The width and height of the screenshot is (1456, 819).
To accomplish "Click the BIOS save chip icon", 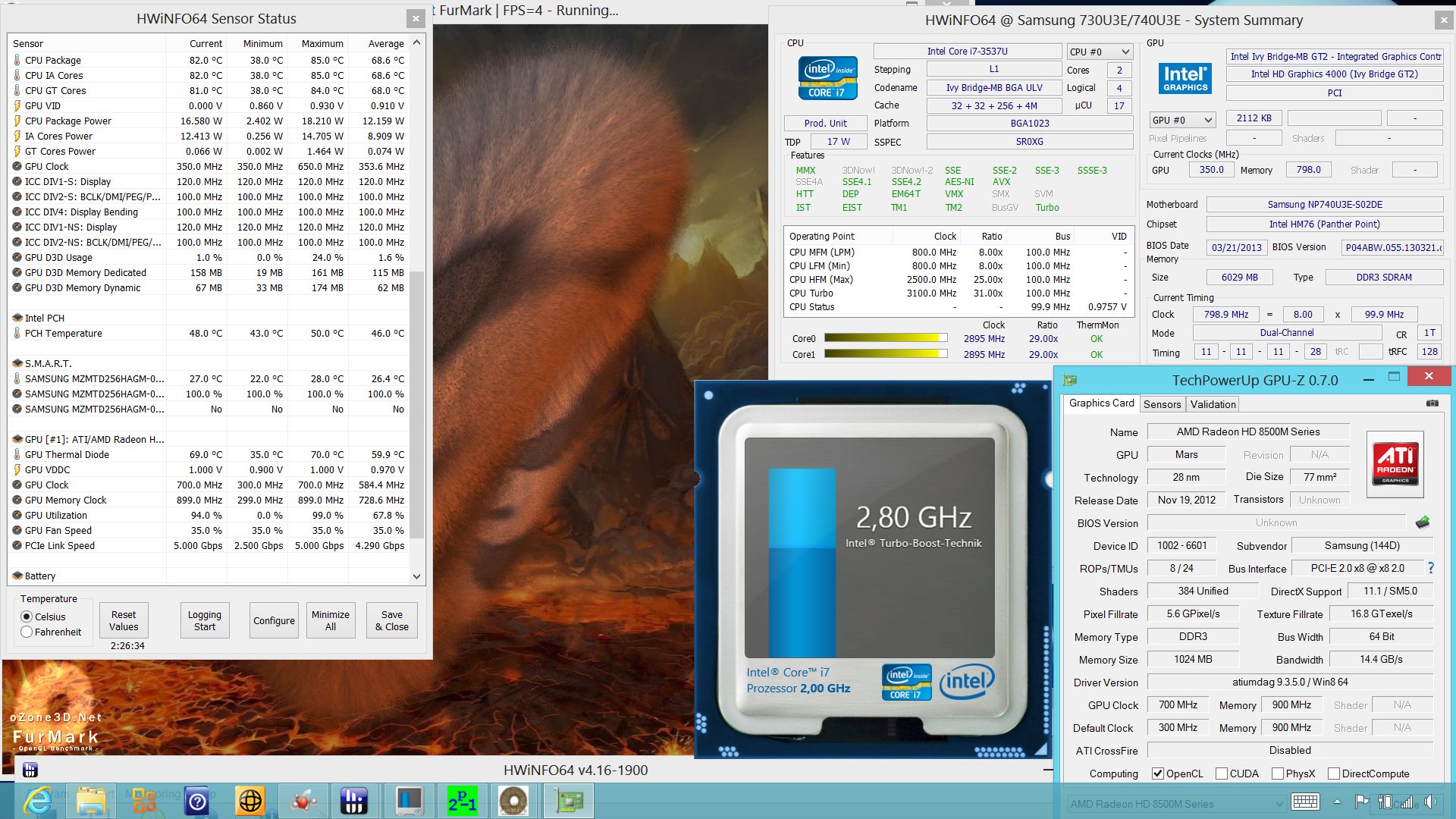I will pyautogui.click(x=1423, y=522).
